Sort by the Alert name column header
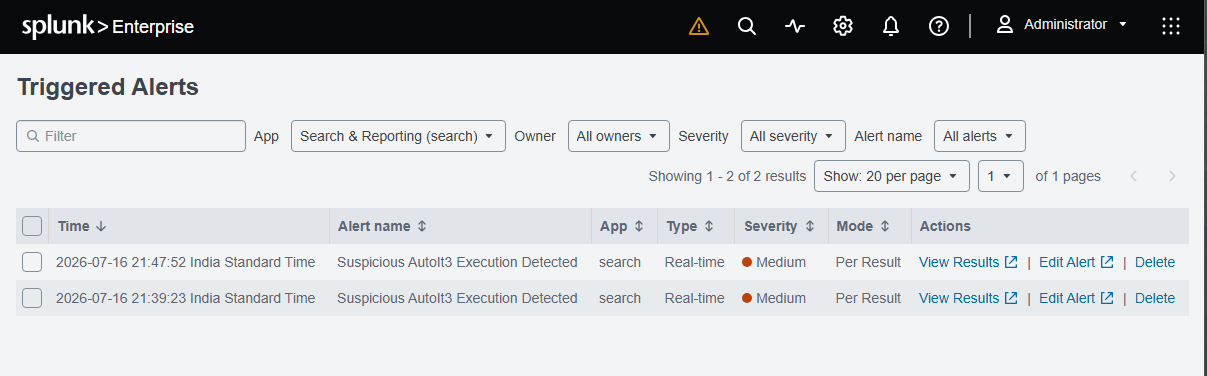 (383, 226)
